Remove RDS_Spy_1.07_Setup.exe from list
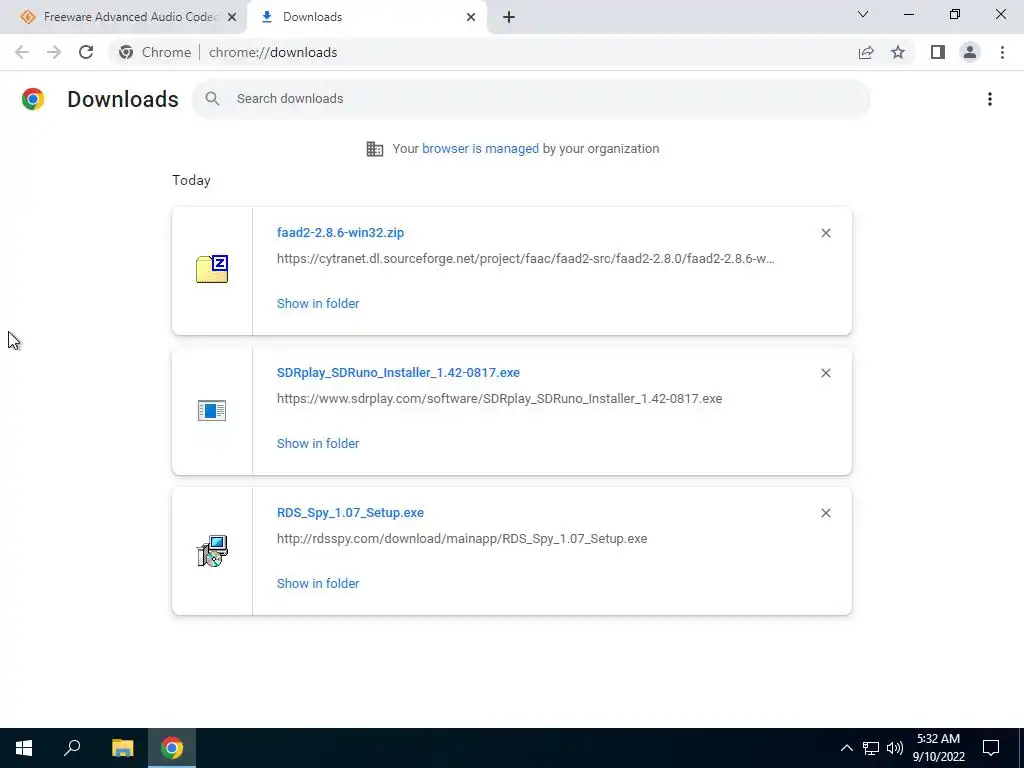This screenshot has width=1024, height=768. [825, 513]
